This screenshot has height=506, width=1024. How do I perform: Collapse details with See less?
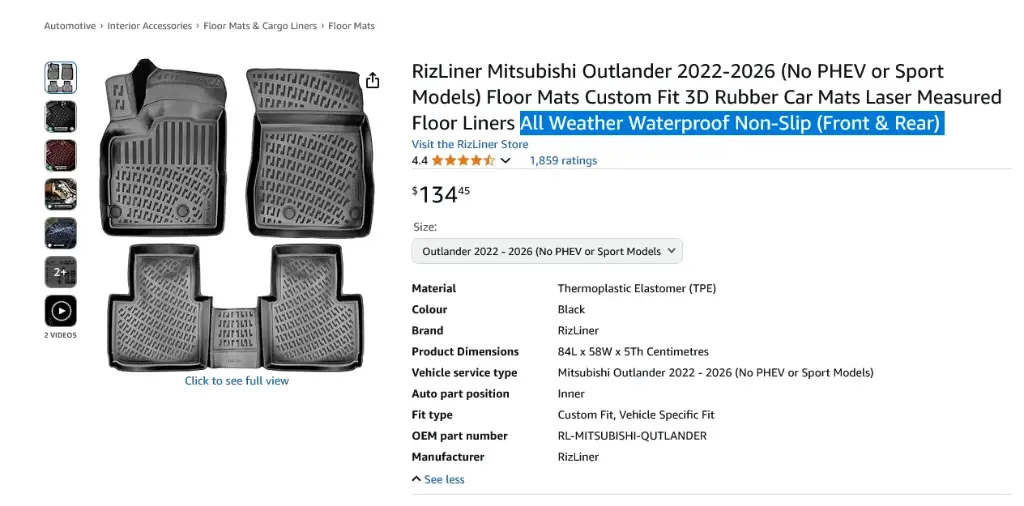click(x=438, y=479)
